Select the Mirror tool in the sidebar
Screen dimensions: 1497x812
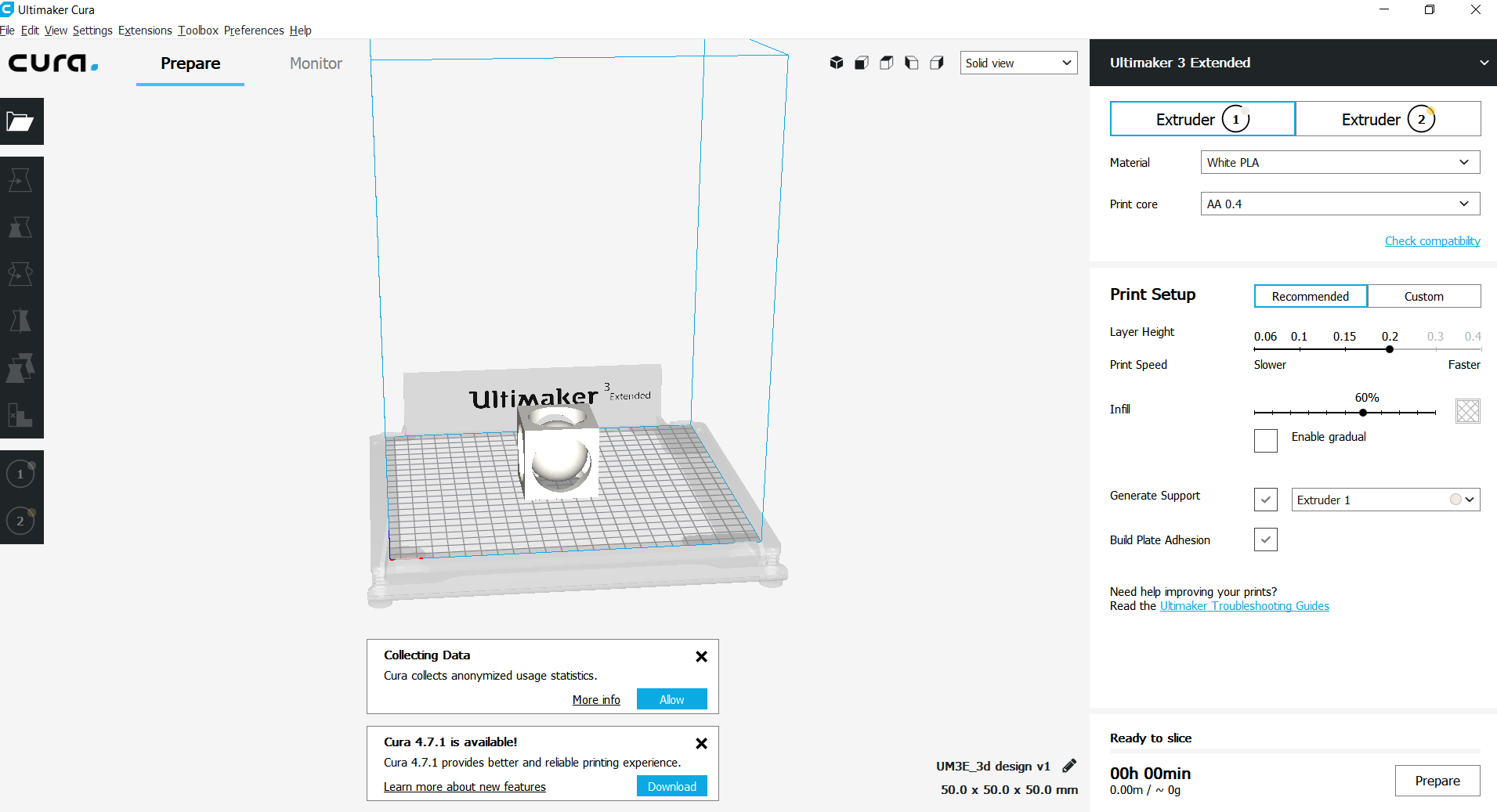pos(21,321)
